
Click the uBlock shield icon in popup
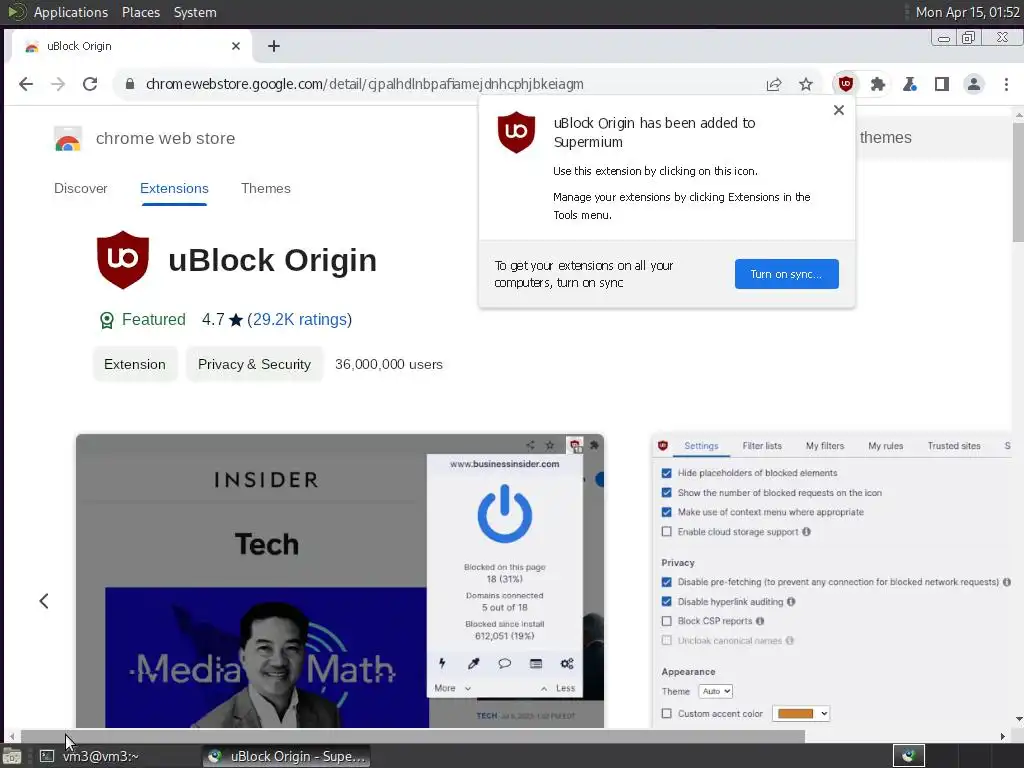pyautogui.click(x=516, y=133)
